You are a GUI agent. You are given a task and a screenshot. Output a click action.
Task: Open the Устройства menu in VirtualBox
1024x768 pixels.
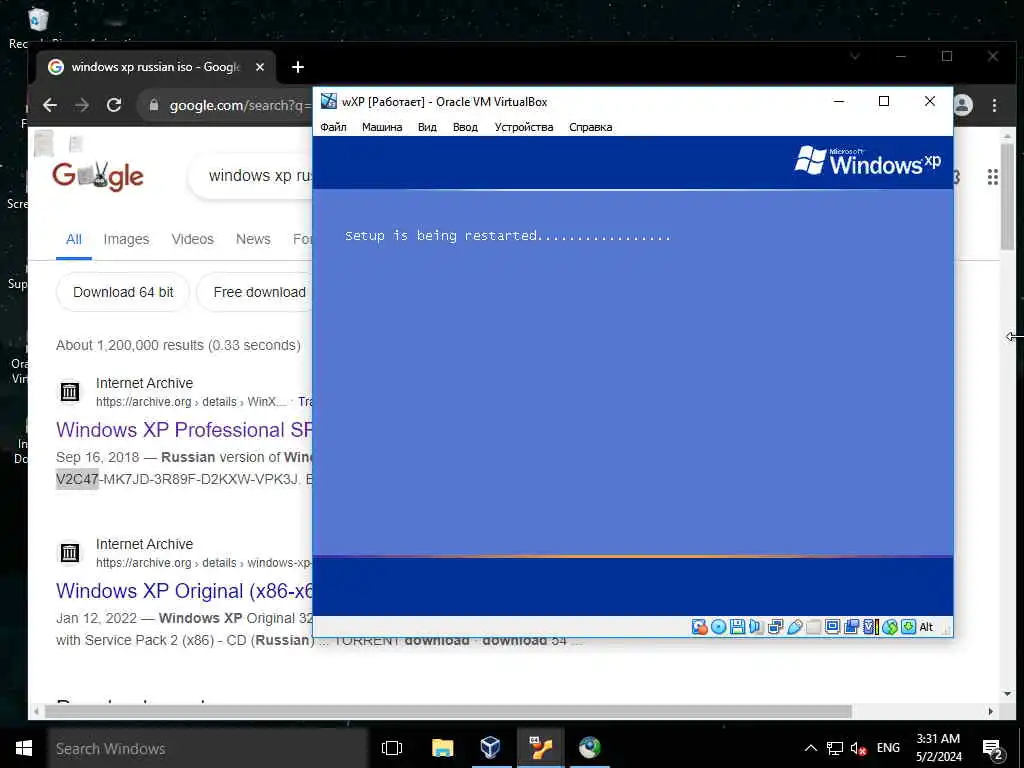524,127
